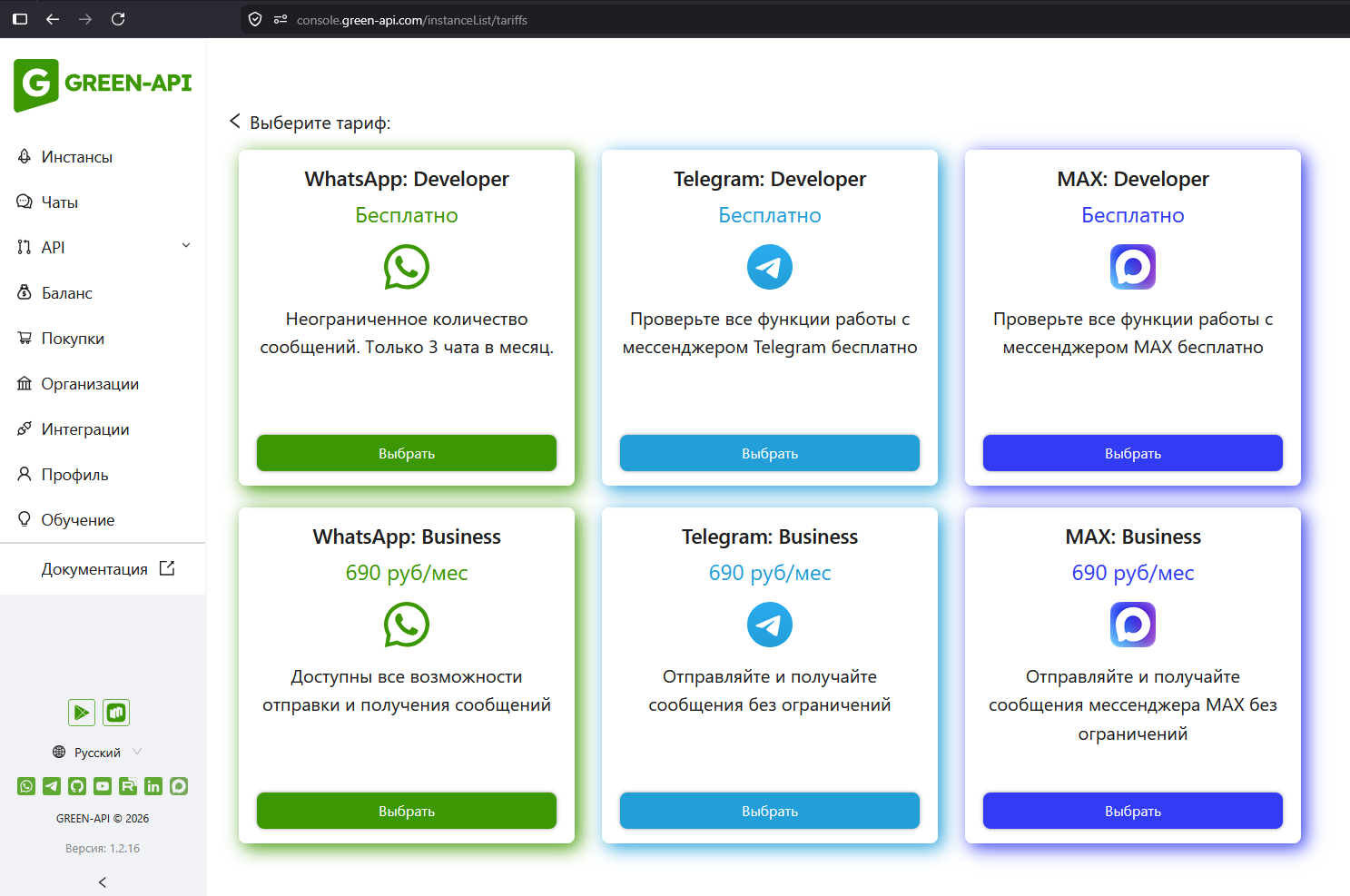Click the MAX icon in MAX: Developer card

tap(1133, 267)
